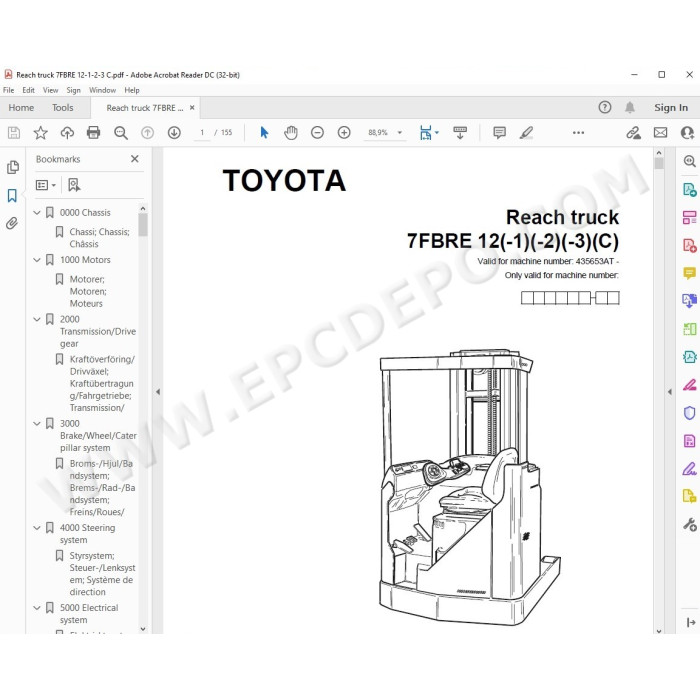Send file by email icon
This screenshot has width=700, height=700.
(x=660, y=133)
